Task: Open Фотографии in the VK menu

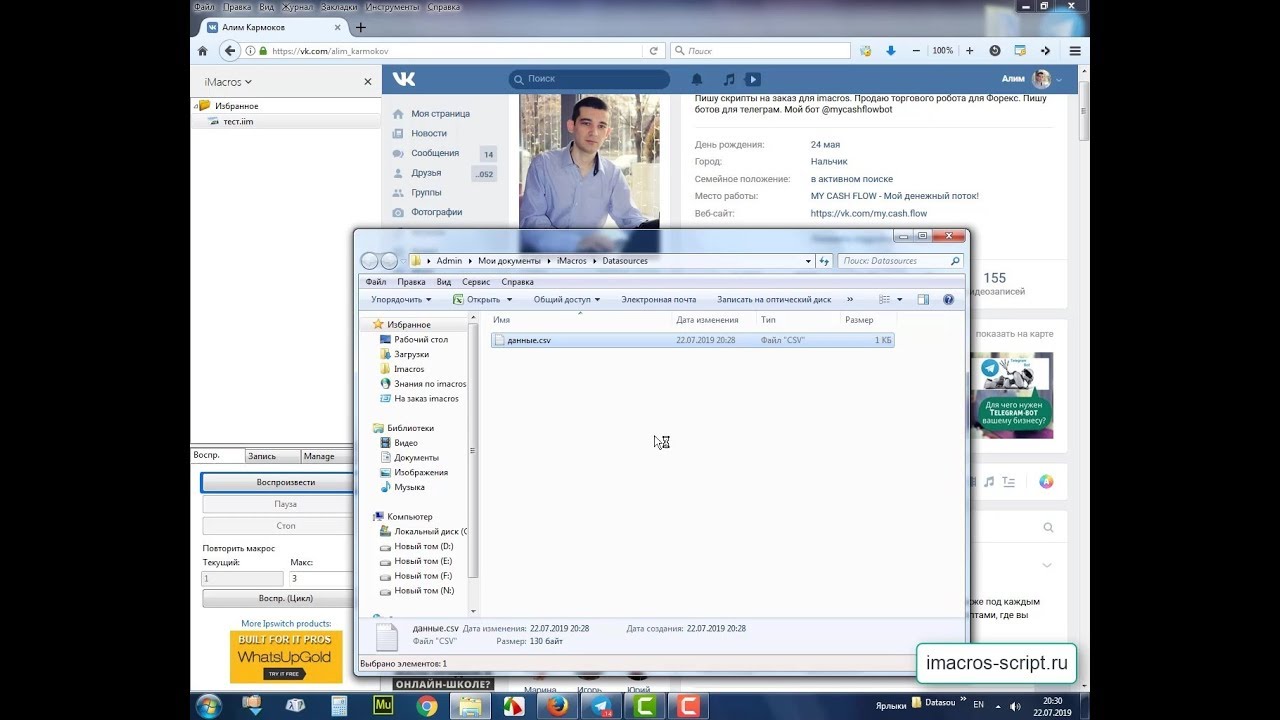Action: click(437, 212)
